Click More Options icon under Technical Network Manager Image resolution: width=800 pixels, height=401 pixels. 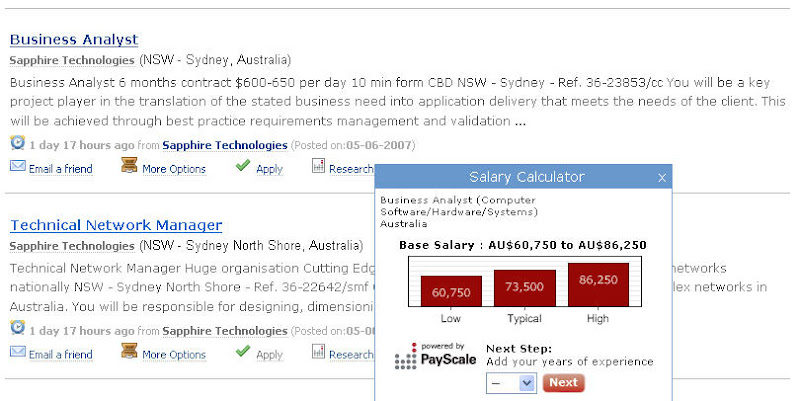(x=129, y=352)
